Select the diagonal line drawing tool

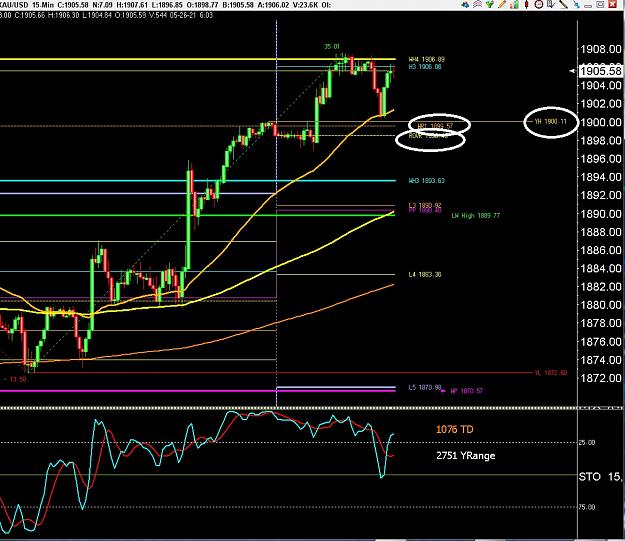pyautogui.click(x=563, y=5)
